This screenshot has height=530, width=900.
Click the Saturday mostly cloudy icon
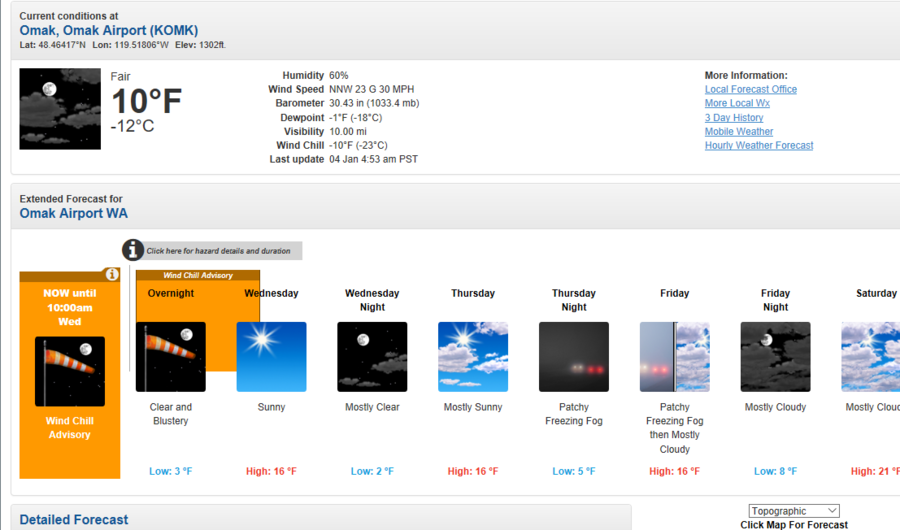point(870,356)
